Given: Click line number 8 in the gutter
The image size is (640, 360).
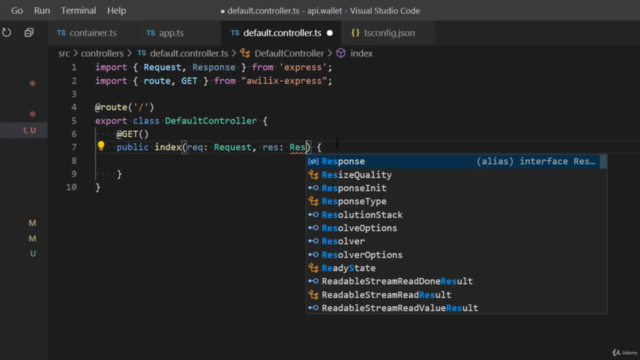Looking at the screenshot, I should 74,160.
